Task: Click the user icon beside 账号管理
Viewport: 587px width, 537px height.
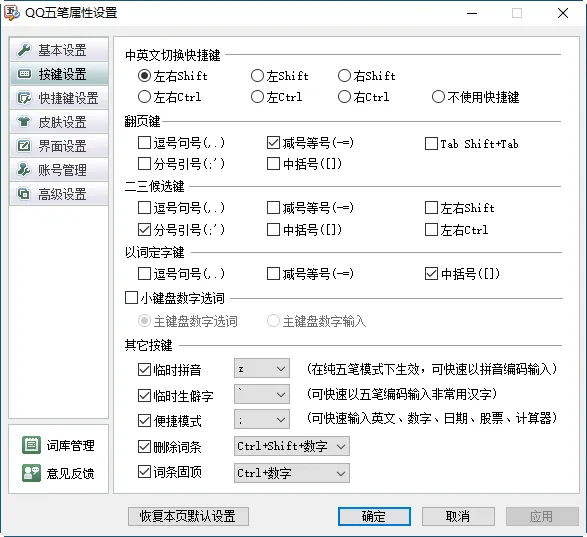Action: coord(24,170)
